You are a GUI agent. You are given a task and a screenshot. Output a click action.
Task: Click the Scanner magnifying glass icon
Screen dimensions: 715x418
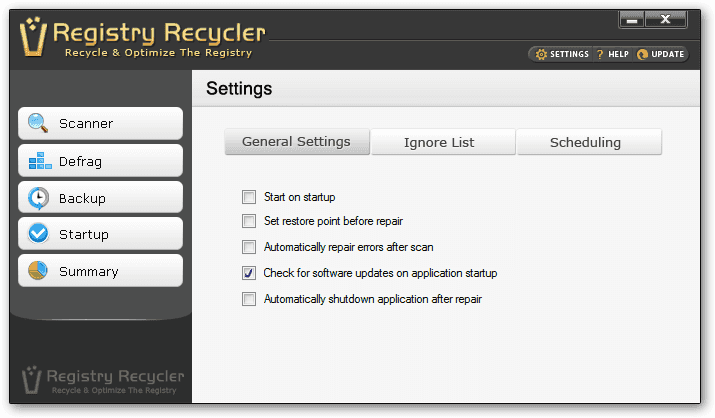[38, 123]
